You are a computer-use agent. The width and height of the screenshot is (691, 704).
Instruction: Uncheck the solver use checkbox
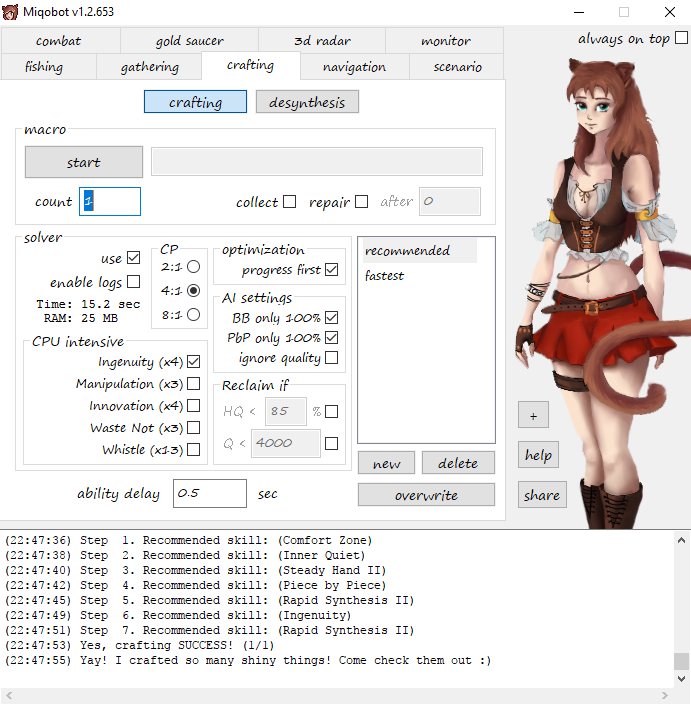coord(134,258)
